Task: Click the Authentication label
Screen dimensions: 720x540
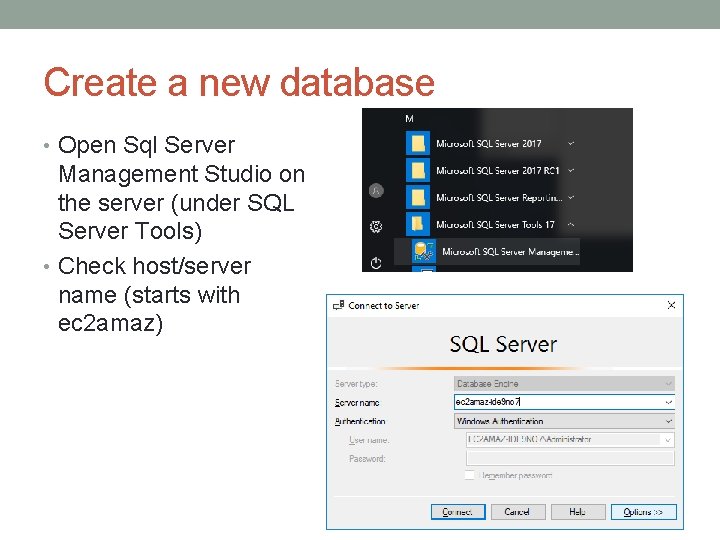Action: click(360, 421)
